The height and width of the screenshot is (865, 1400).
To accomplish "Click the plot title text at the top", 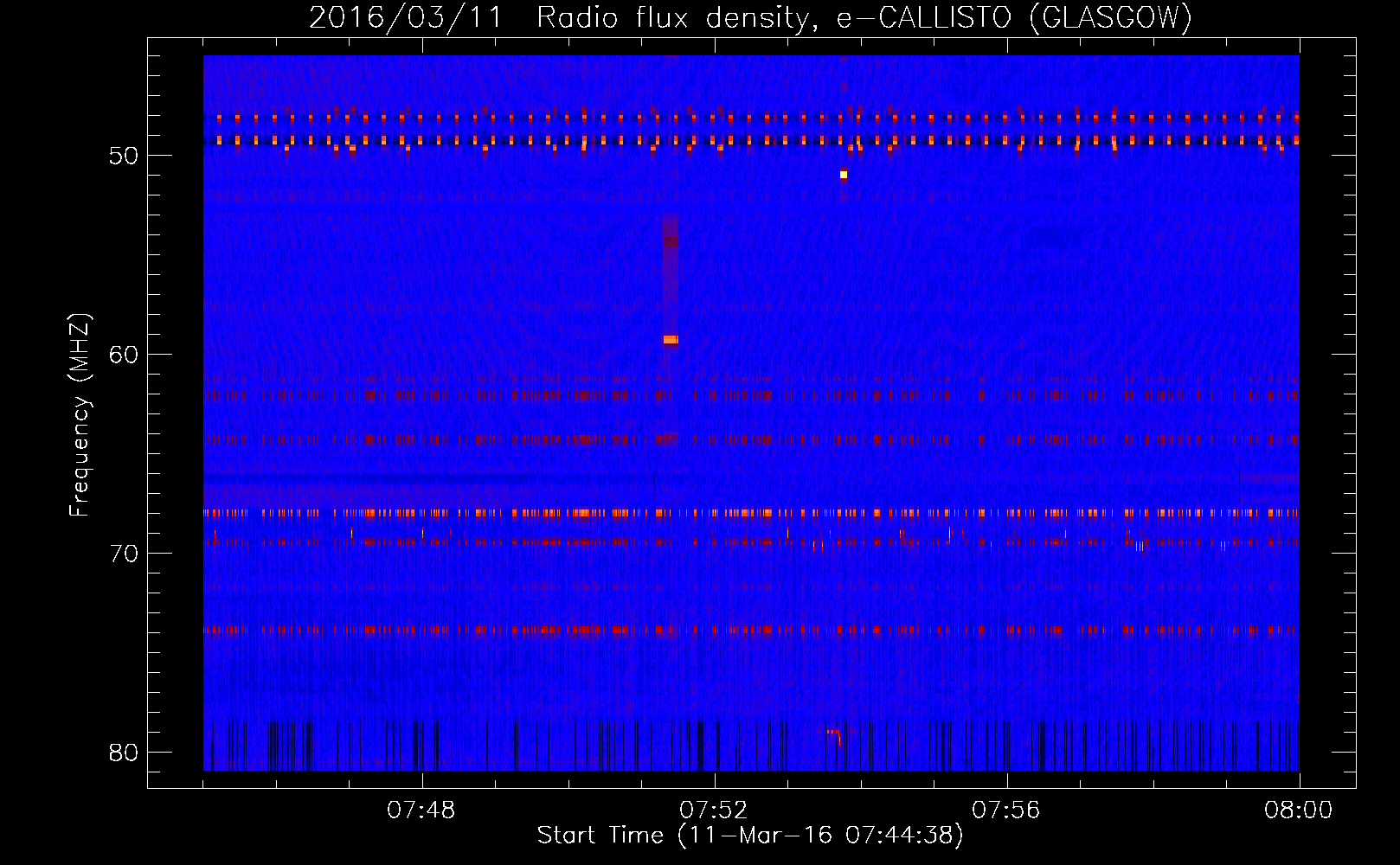I will tap(750, 17).
